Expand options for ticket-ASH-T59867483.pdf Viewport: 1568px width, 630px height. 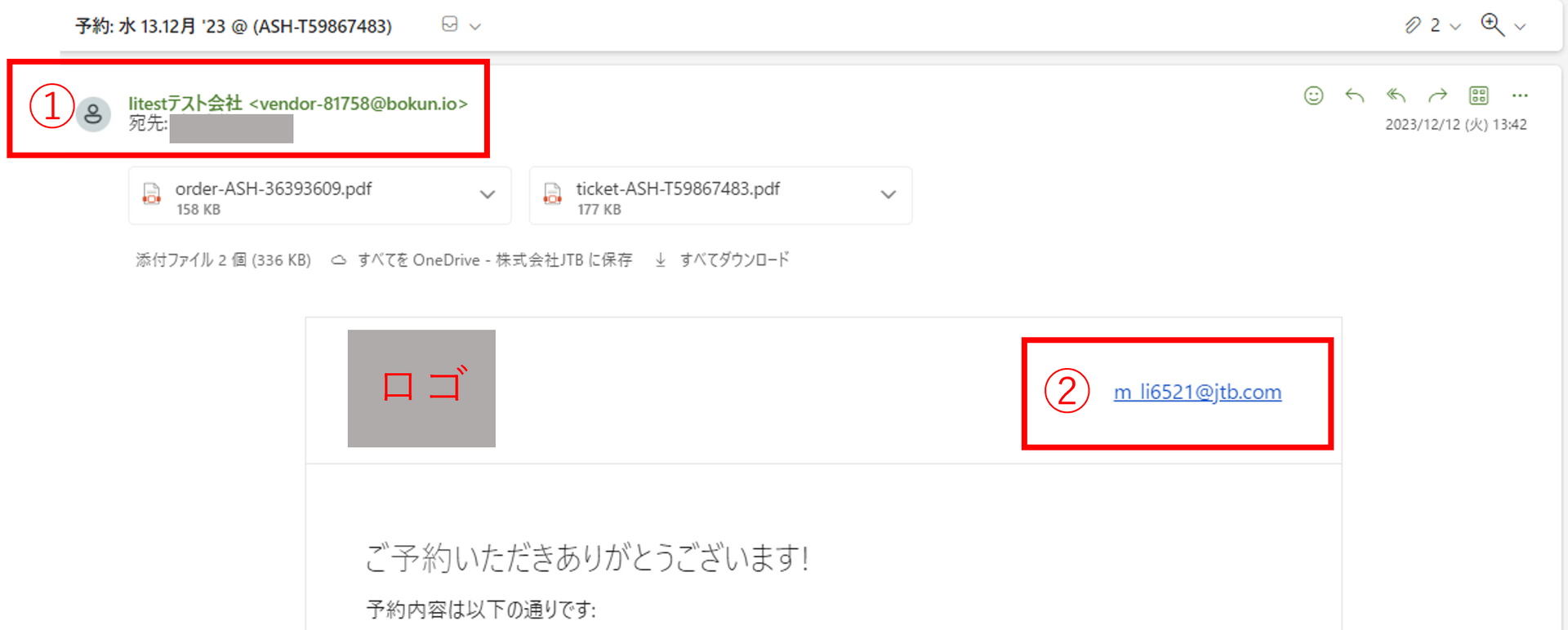pos(889,195)
